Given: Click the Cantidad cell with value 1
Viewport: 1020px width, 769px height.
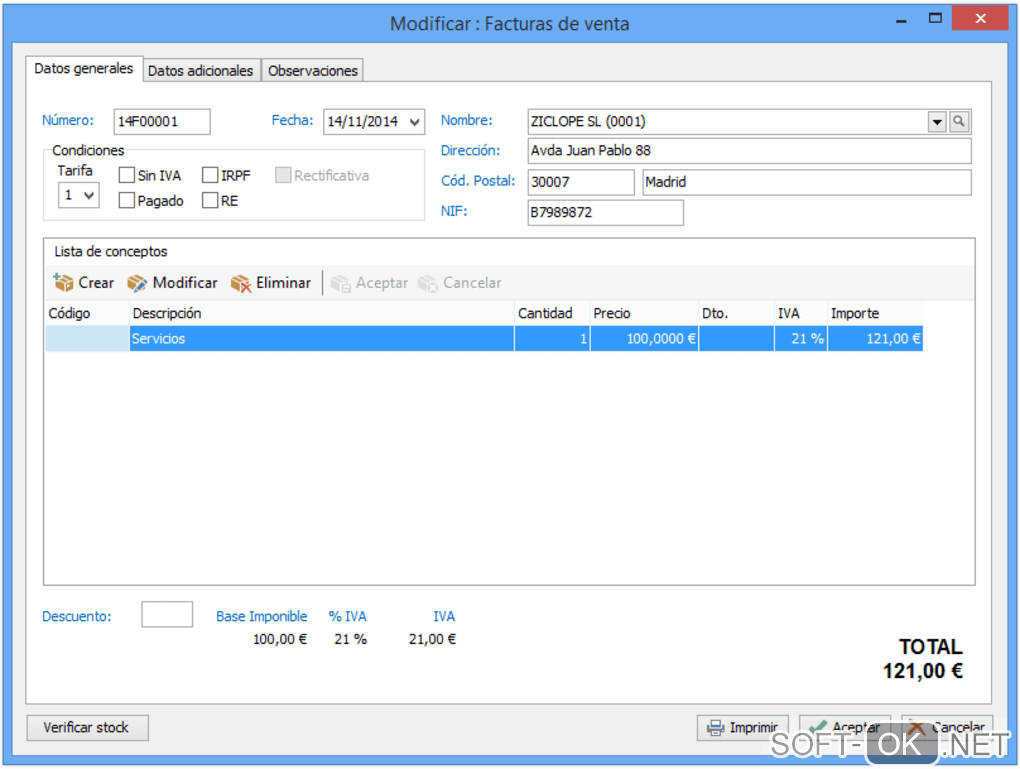Looking at the screenshot, I should coord(552,338).
